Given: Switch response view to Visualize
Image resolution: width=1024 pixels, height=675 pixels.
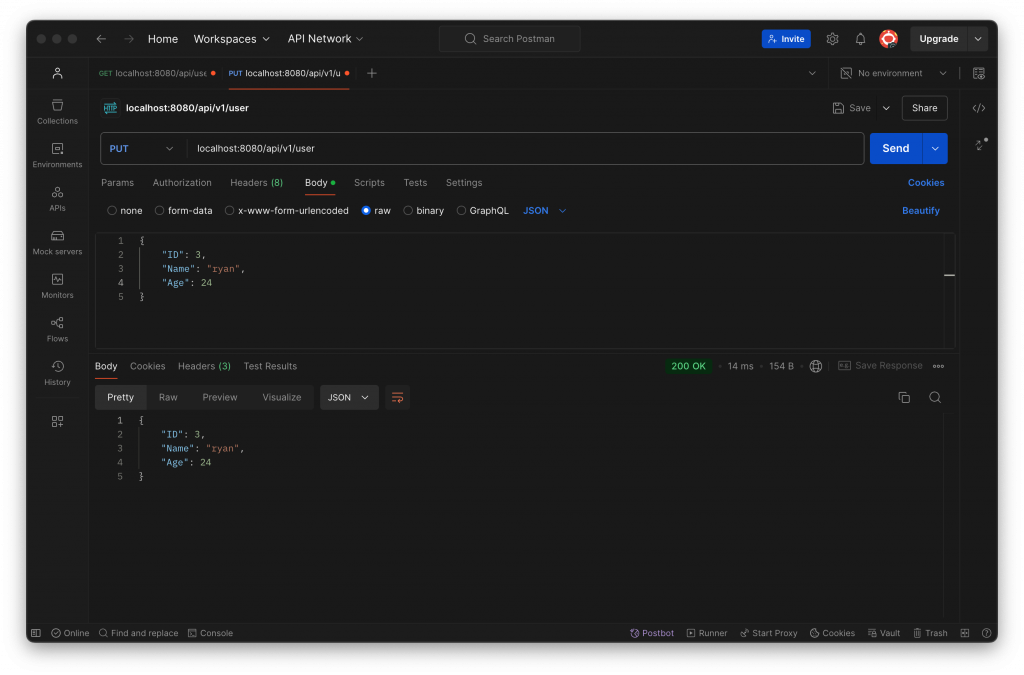Looking at the screenshot, I should click(281, 398).
